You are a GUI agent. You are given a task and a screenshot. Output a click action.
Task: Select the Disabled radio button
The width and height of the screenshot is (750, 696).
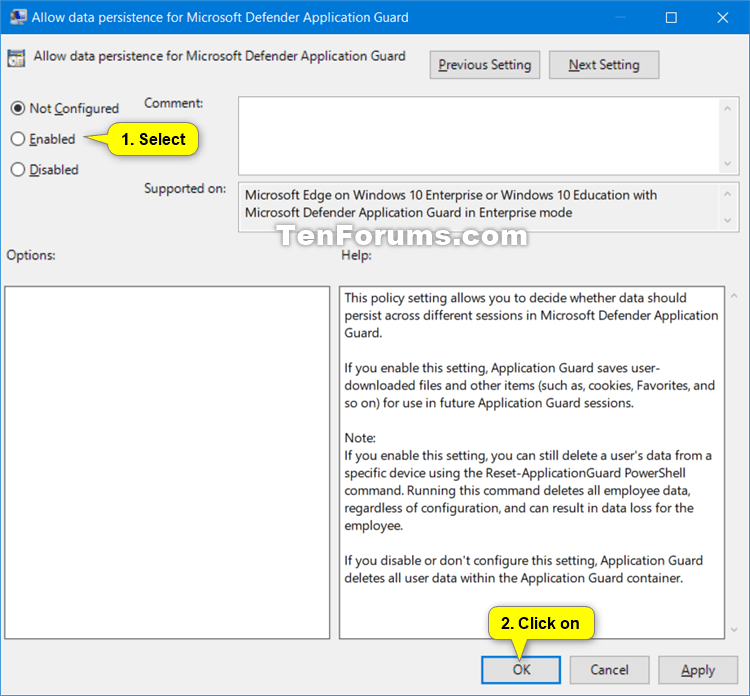point(18,170)
